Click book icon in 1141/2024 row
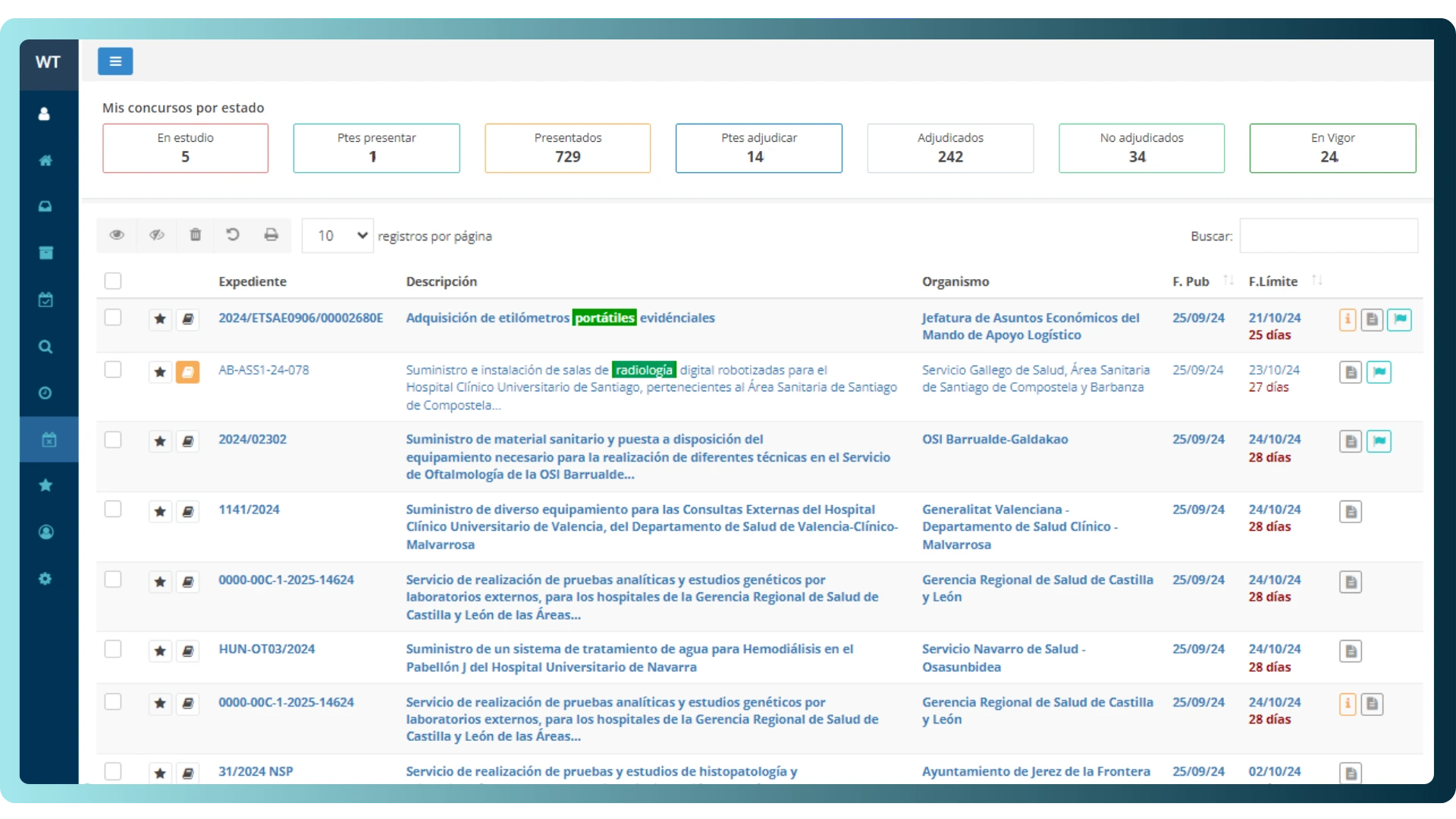 tap(188, 512)
